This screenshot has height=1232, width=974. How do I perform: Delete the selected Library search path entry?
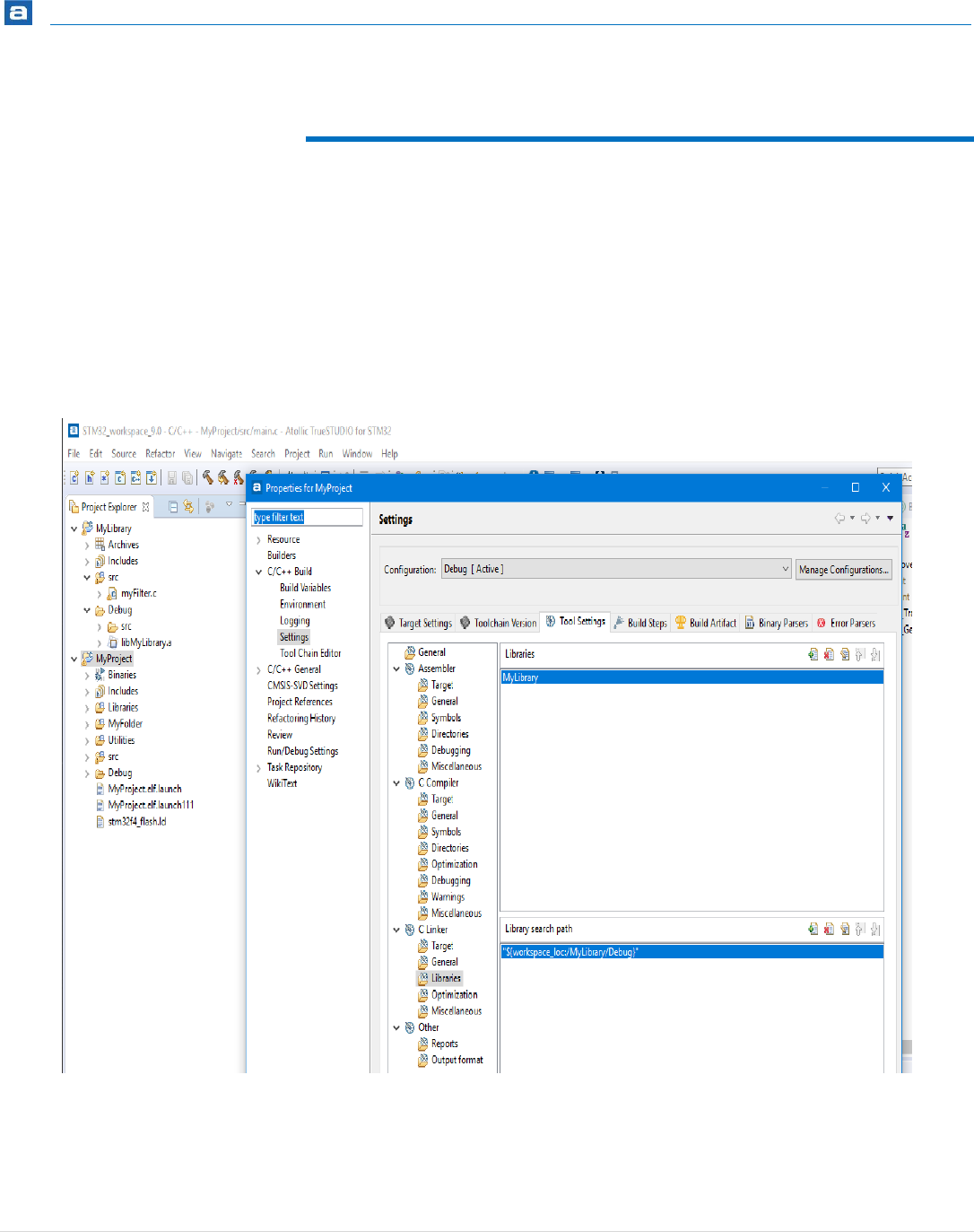click(x=829, y=929)
